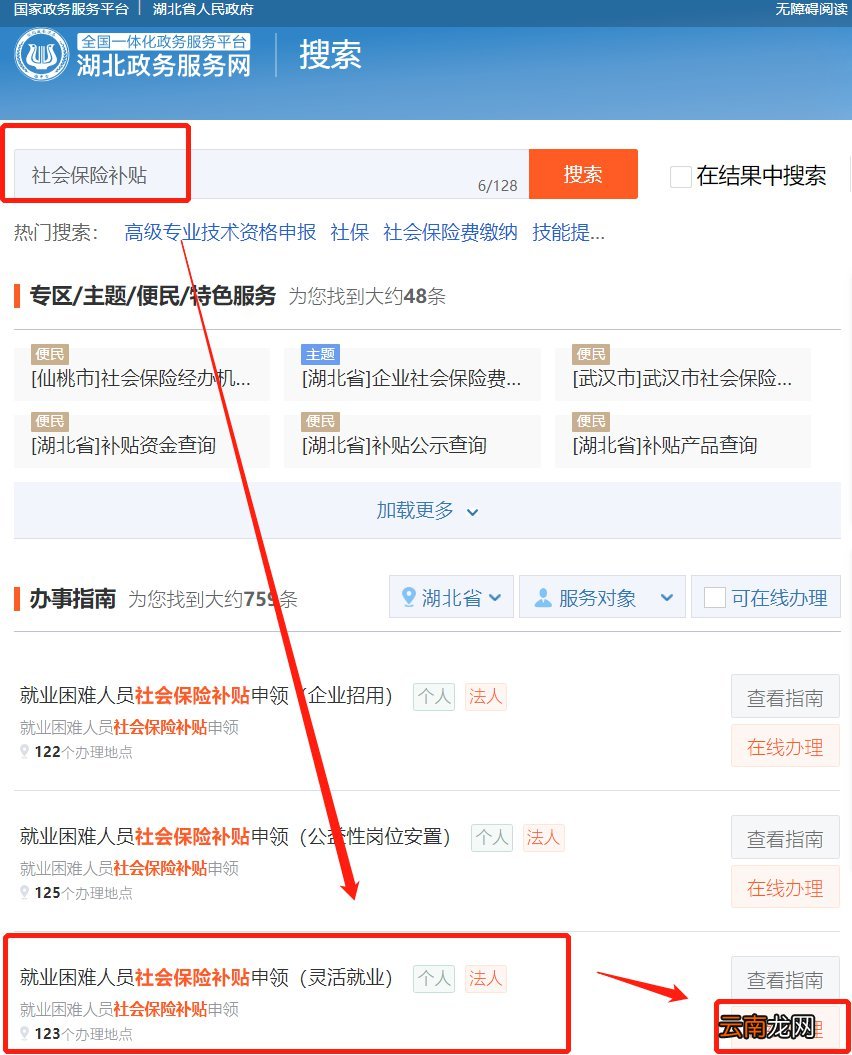Click 在线办理 for 公益性岗位安置 item
Screen dimensions: 852x1055
(x=785, y=888)
